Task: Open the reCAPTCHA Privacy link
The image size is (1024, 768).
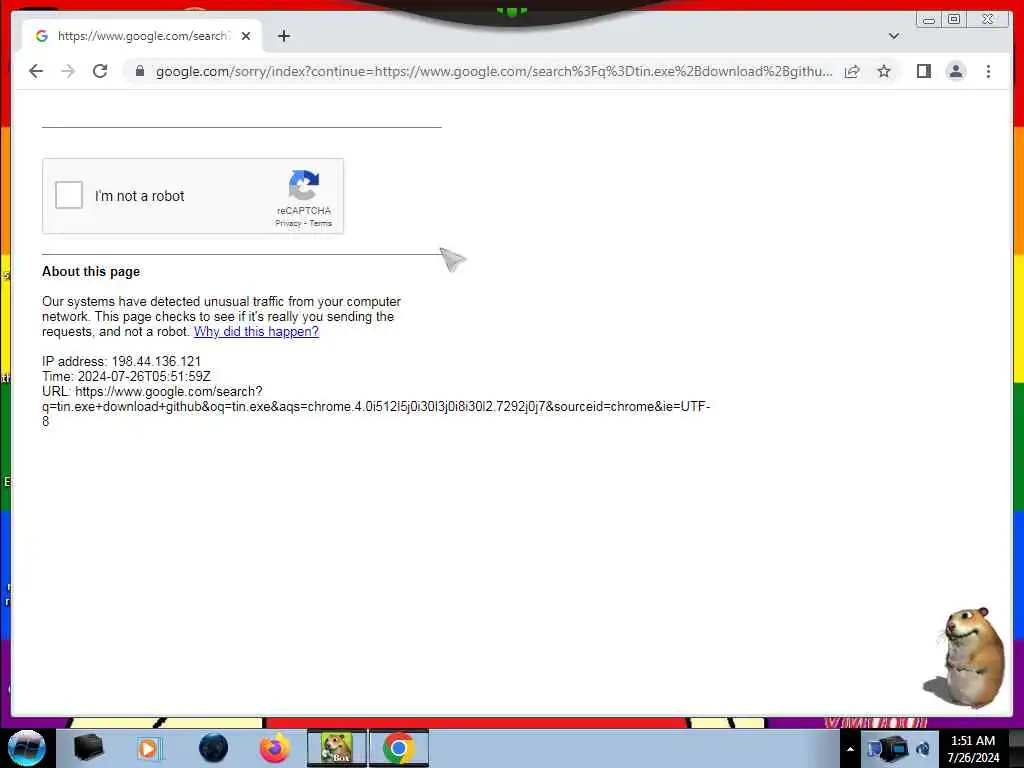Action: click(x=288, y=223)
